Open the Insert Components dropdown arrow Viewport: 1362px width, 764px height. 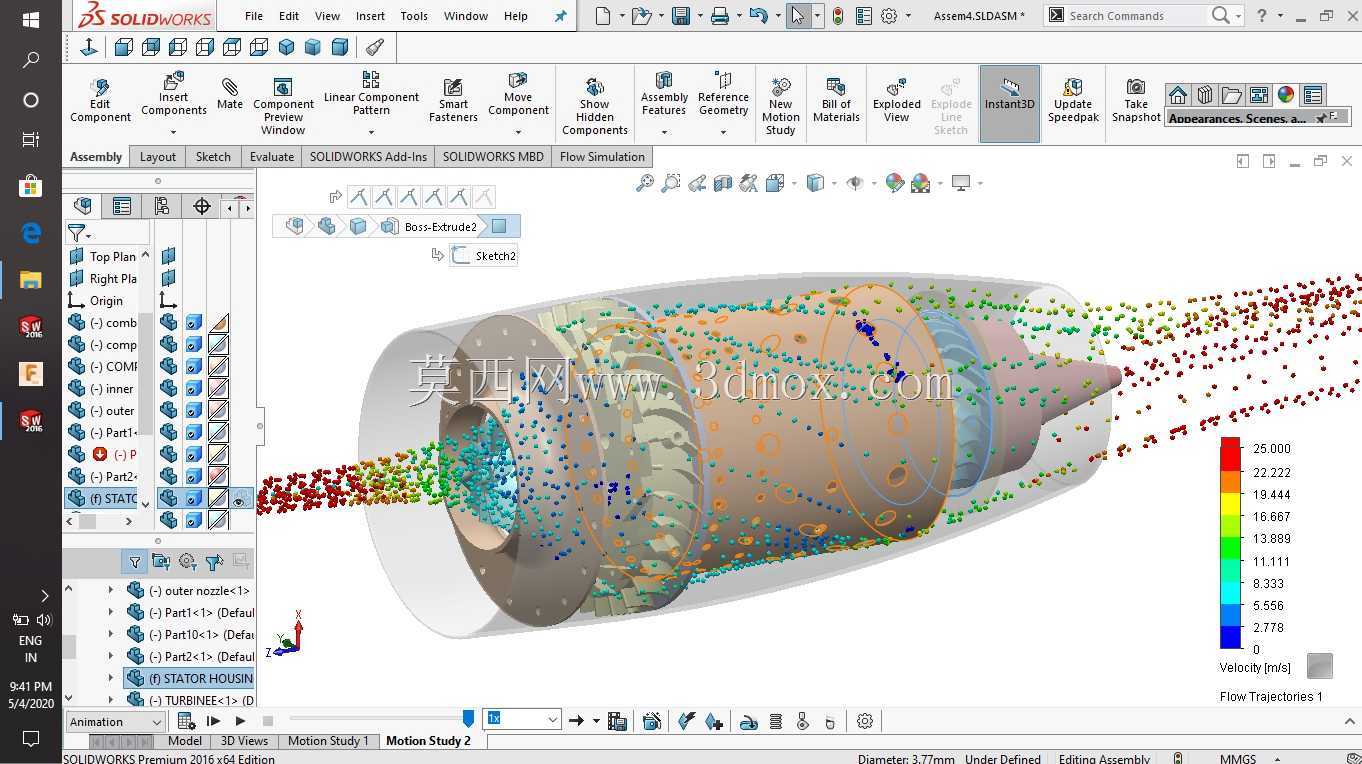pos(173,131)
